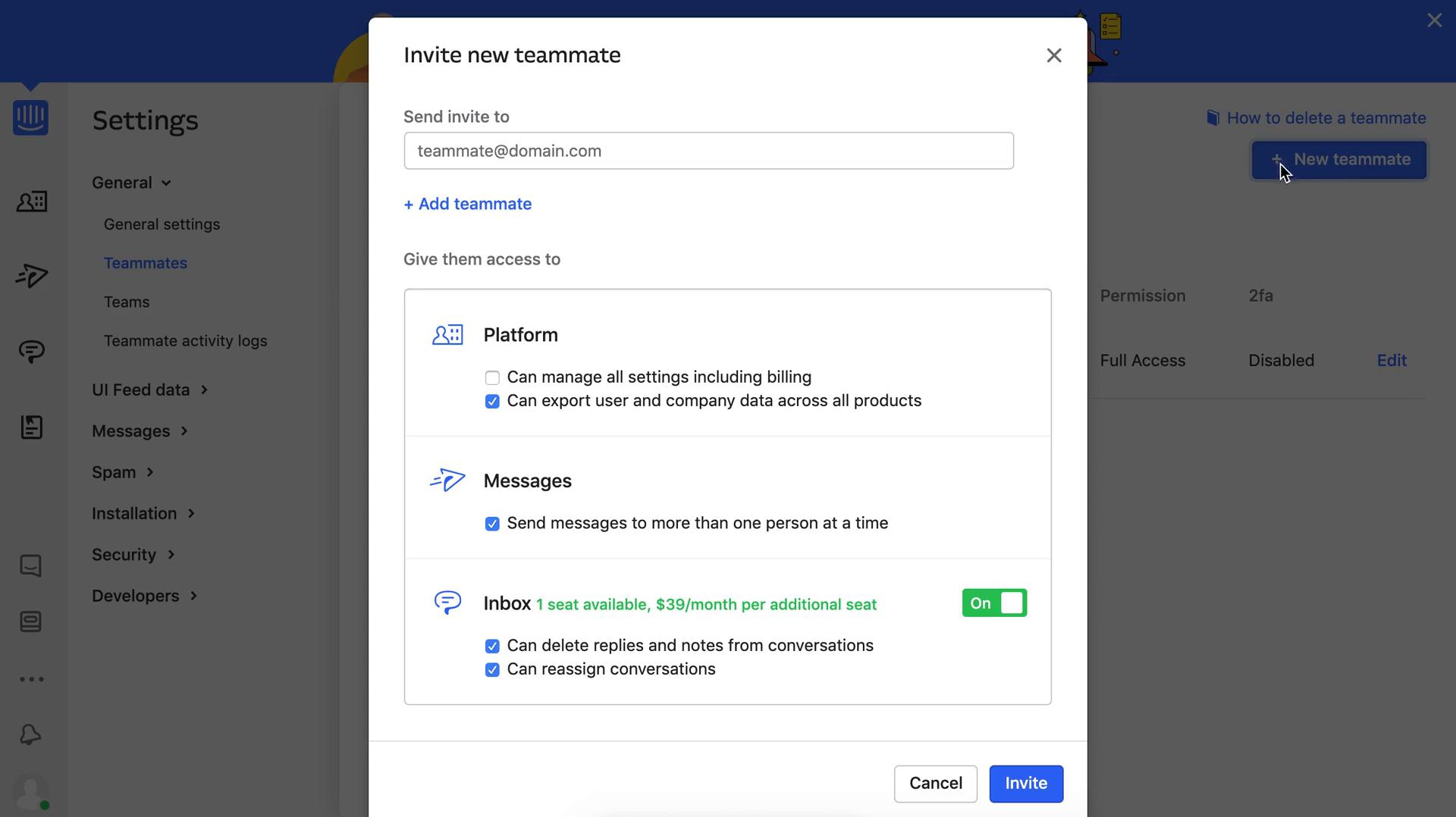Image resolution: width=1456 pixels, height=817 pixels.
Task: Turn off the Inbox access toggle
Action: coord(993,603)
